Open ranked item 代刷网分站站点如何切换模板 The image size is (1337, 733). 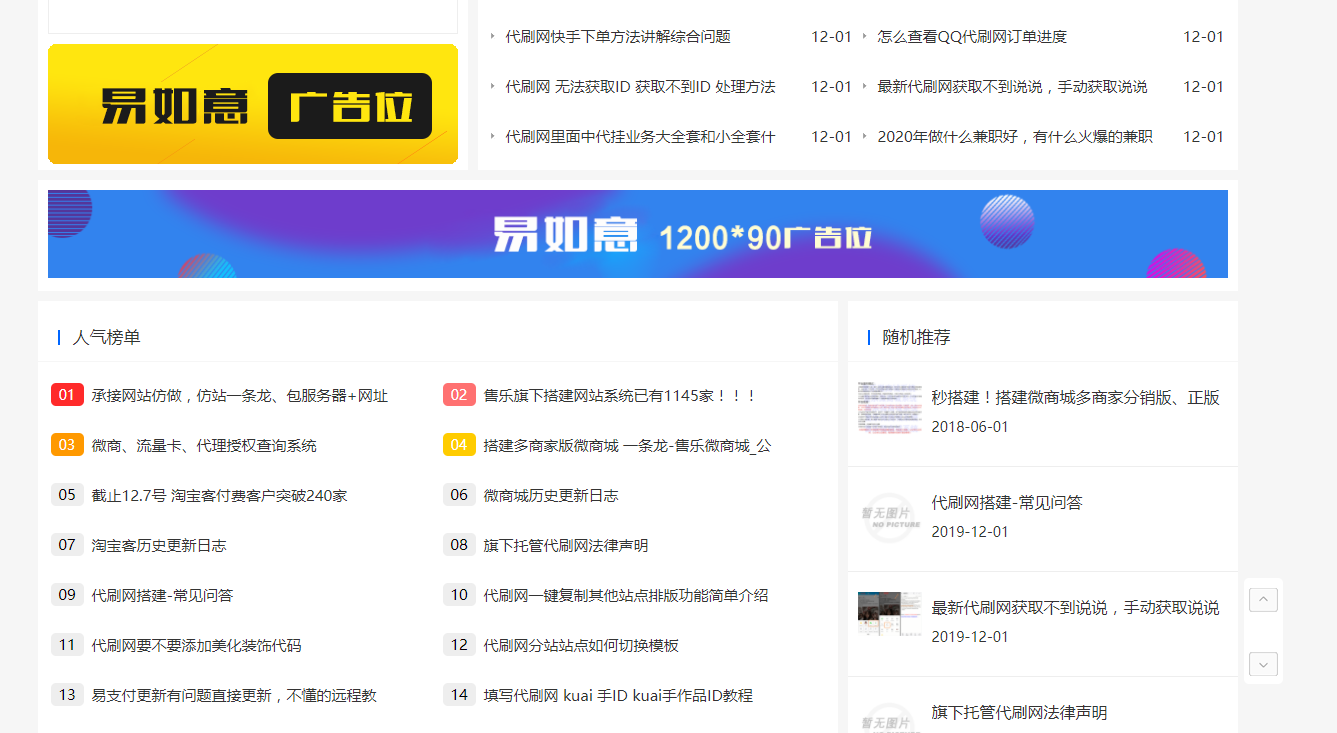(581, 646)
